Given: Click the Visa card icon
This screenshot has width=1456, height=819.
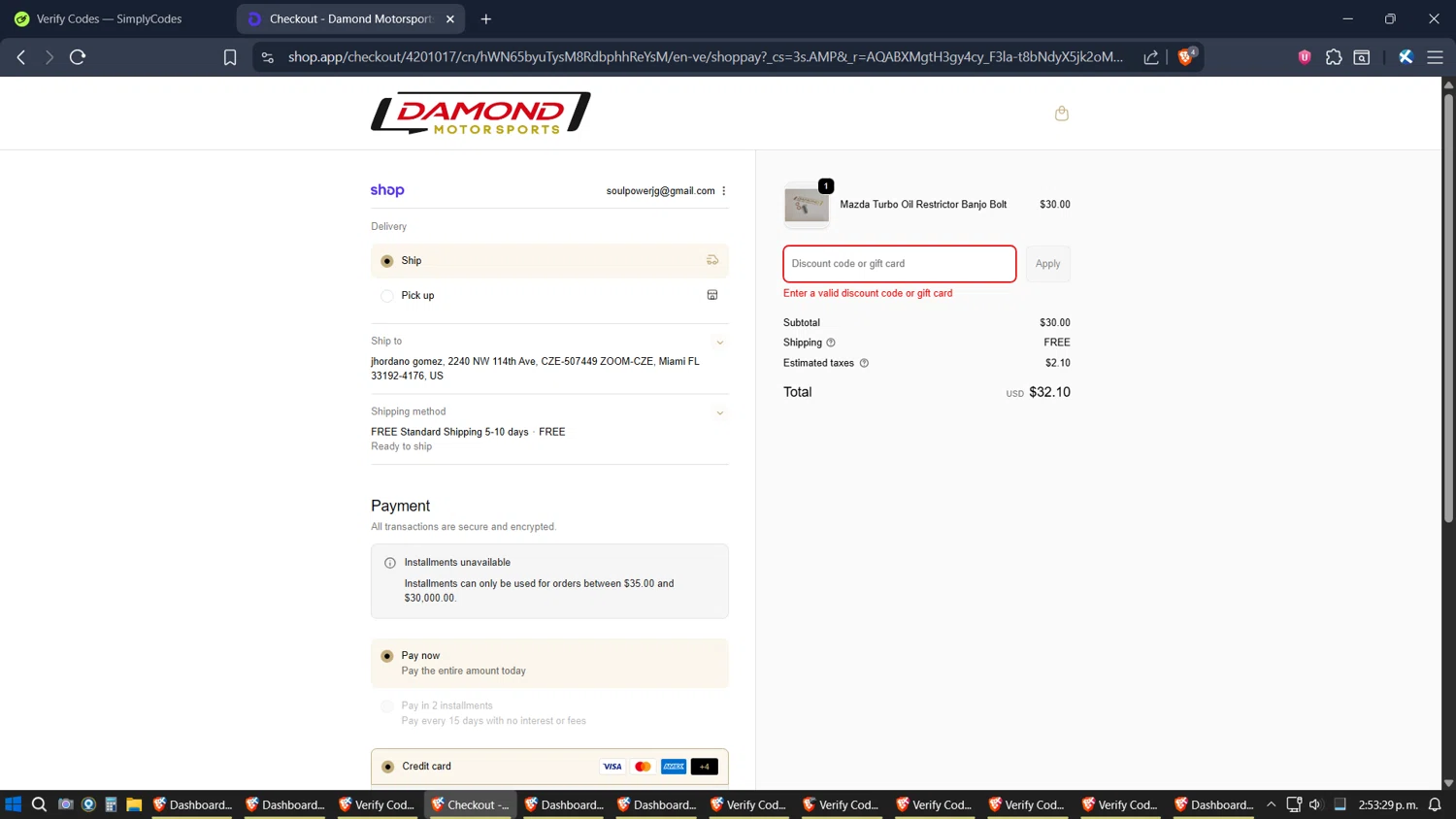Looking at the screenshot, I should (612, 767).
